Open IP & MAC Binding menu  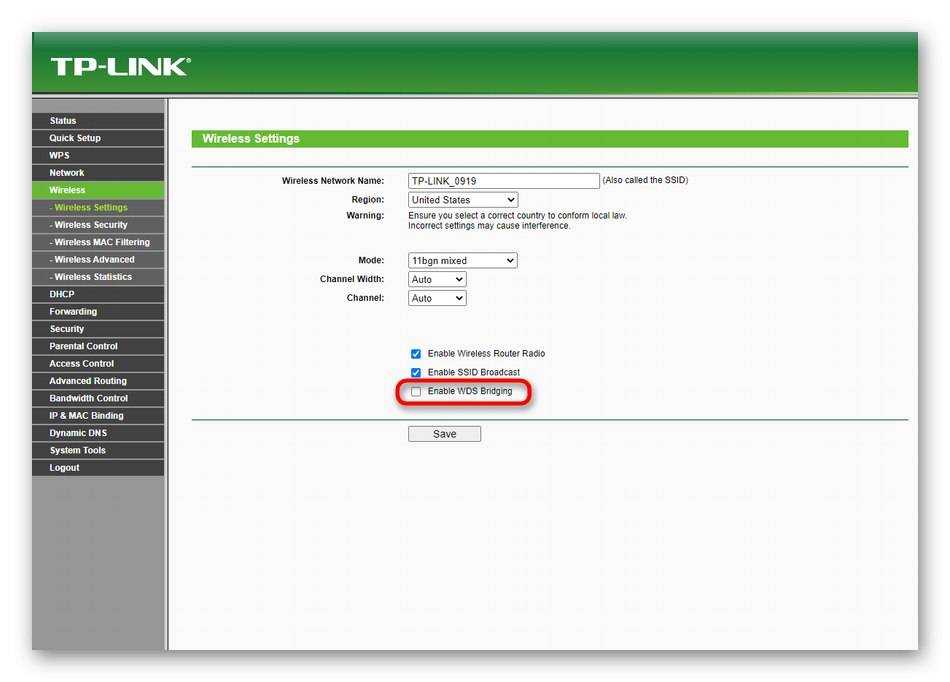pyautogui.click(x=98, y=415)
